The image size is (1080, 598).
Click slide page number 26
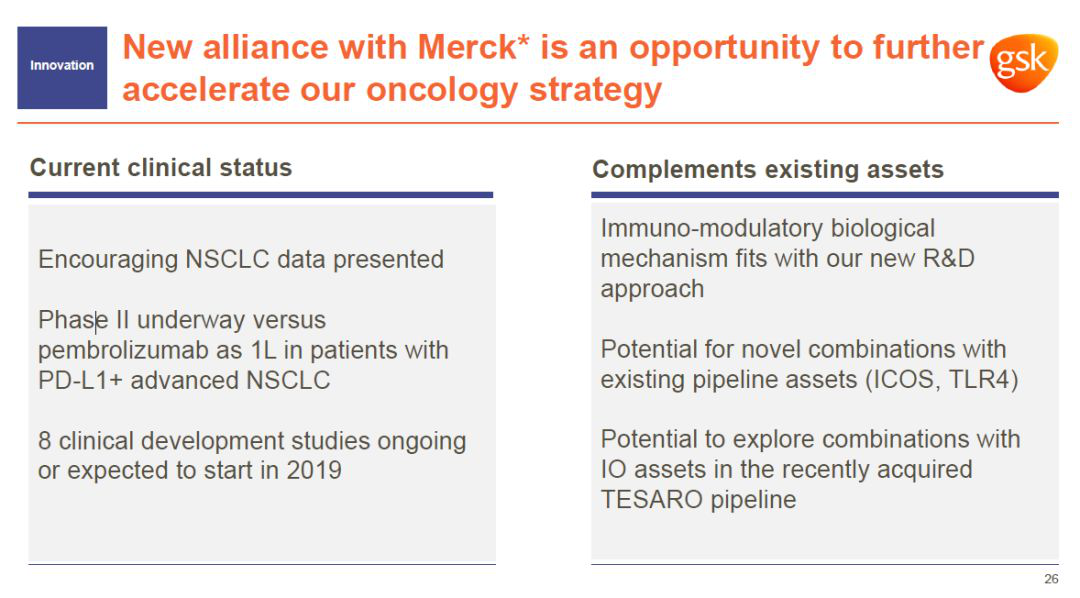click(x=1051, y=579)
